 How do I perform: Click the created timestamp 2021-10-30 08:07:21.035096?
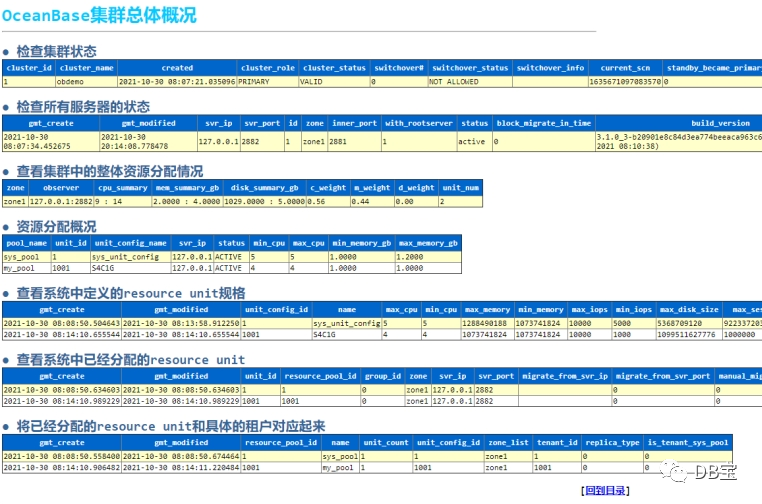(x=177, y=82)
